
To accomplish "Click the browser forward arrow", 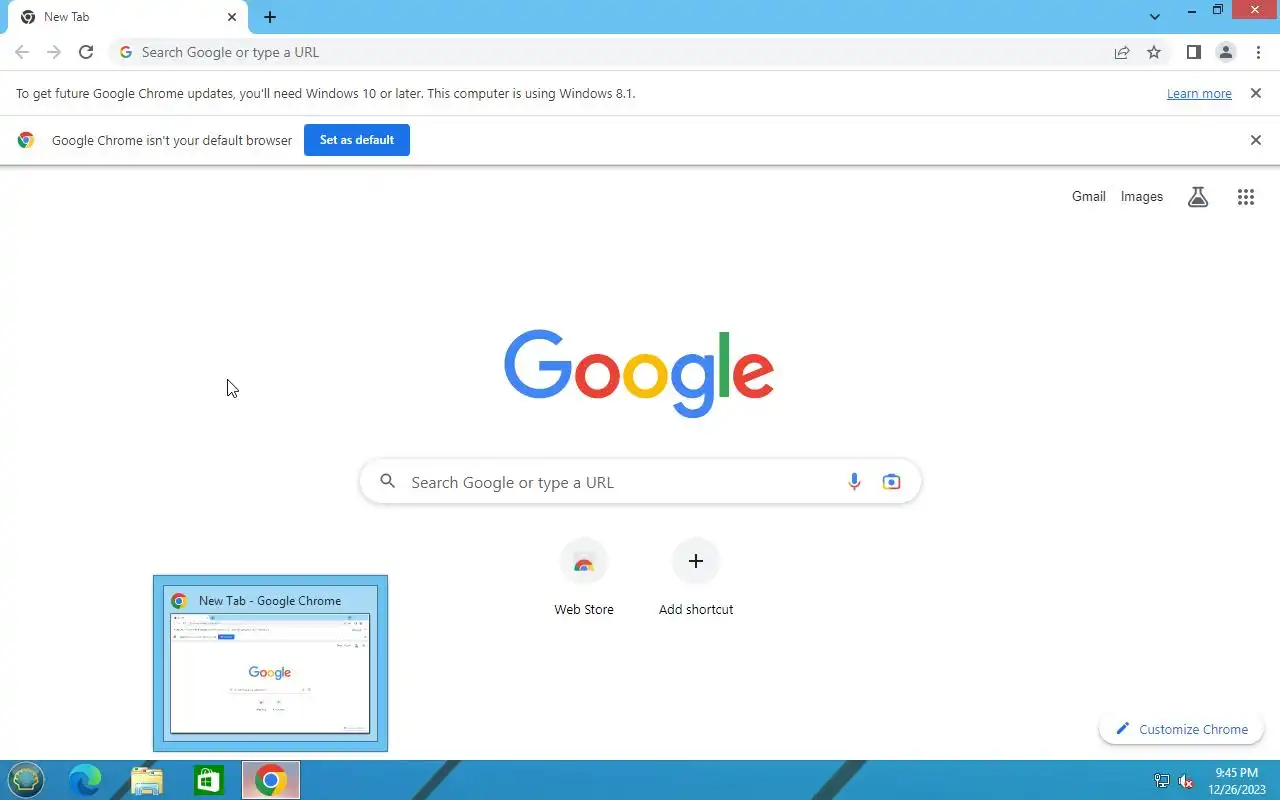I will click(x=54, y=52).
